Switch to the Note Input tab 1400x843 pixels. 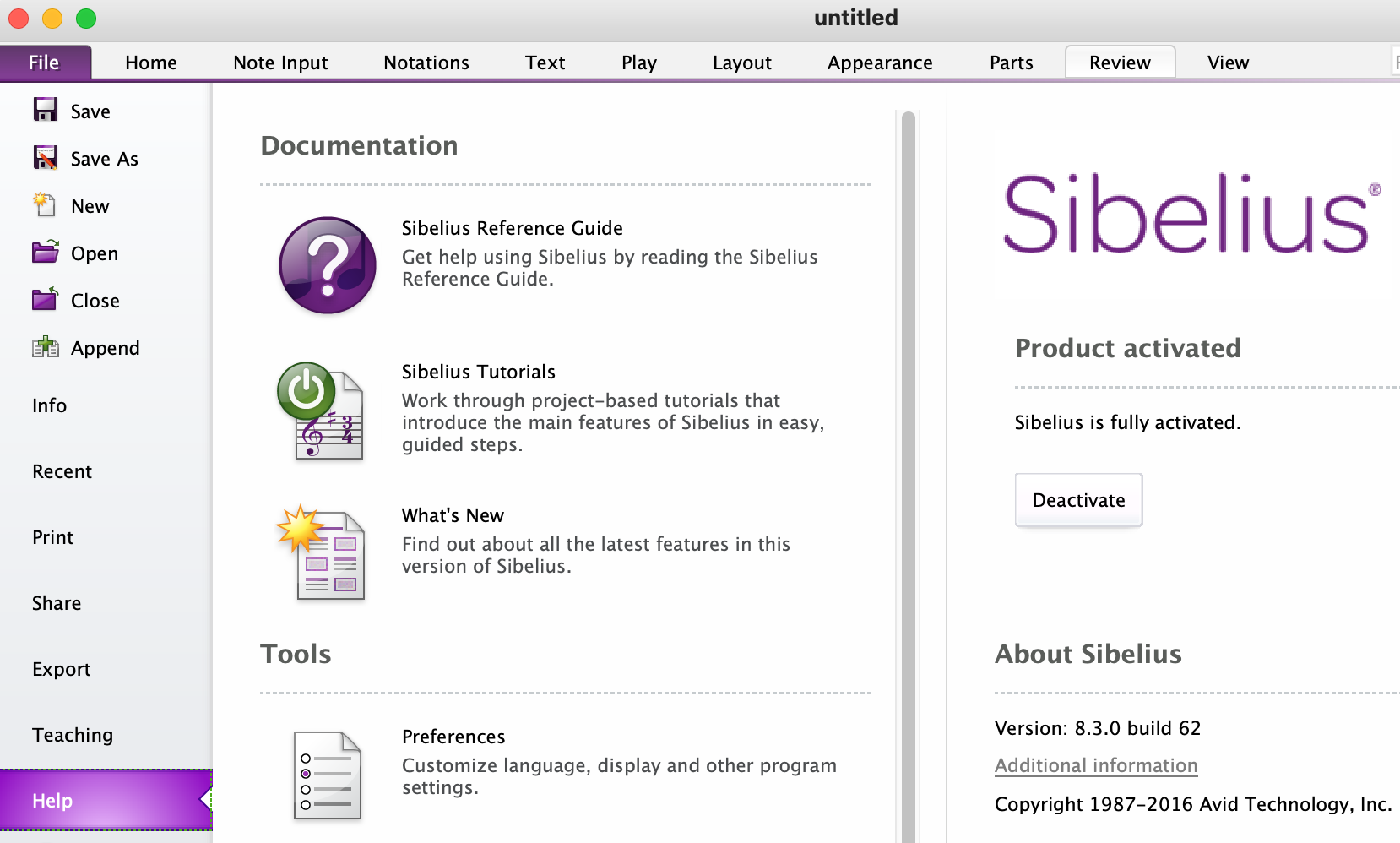[x=280, y=63]
